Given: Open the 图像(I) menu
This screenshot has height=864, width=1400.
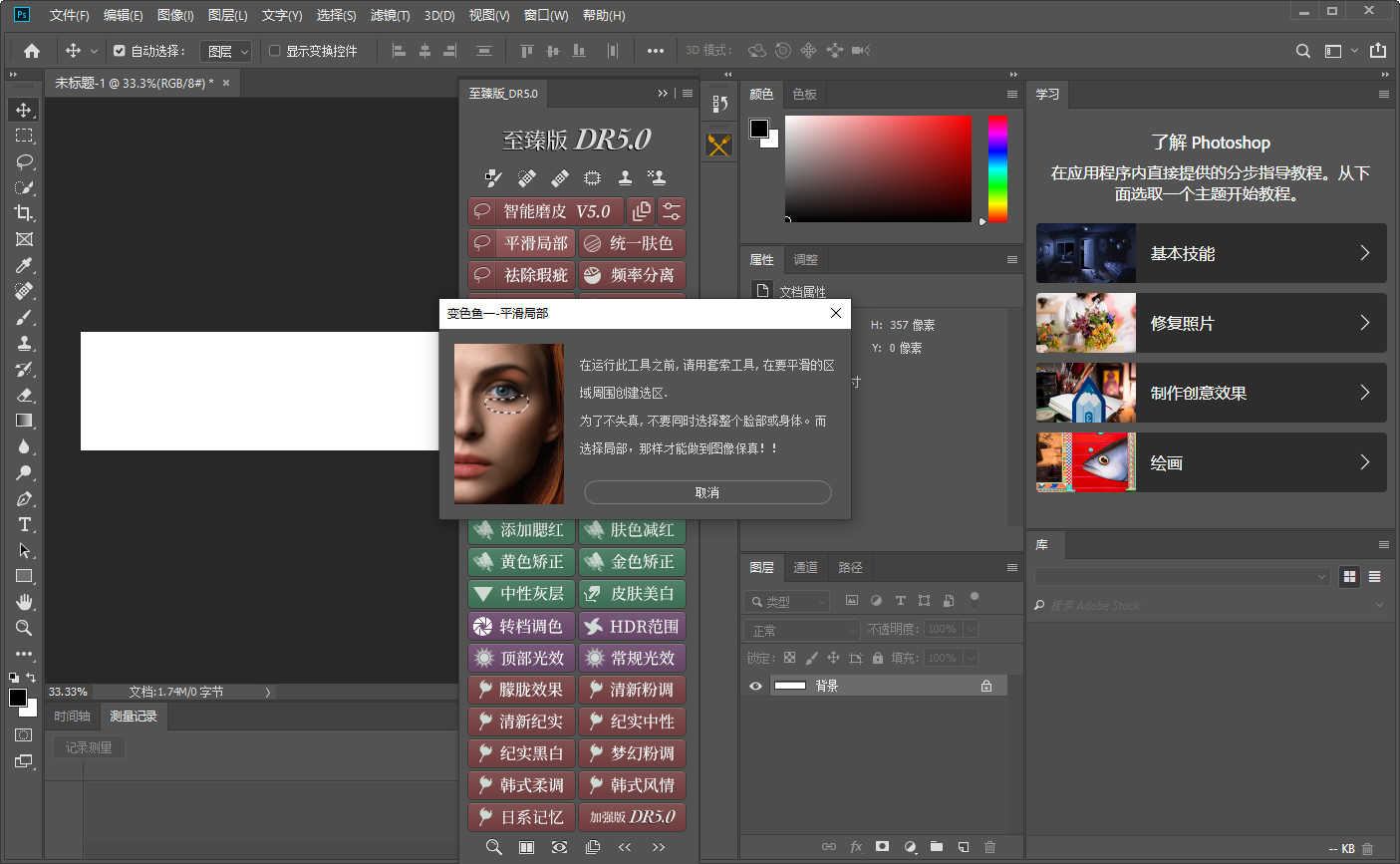Looking at the screenshot, I should pyautogui.click(x=175, y=15).
